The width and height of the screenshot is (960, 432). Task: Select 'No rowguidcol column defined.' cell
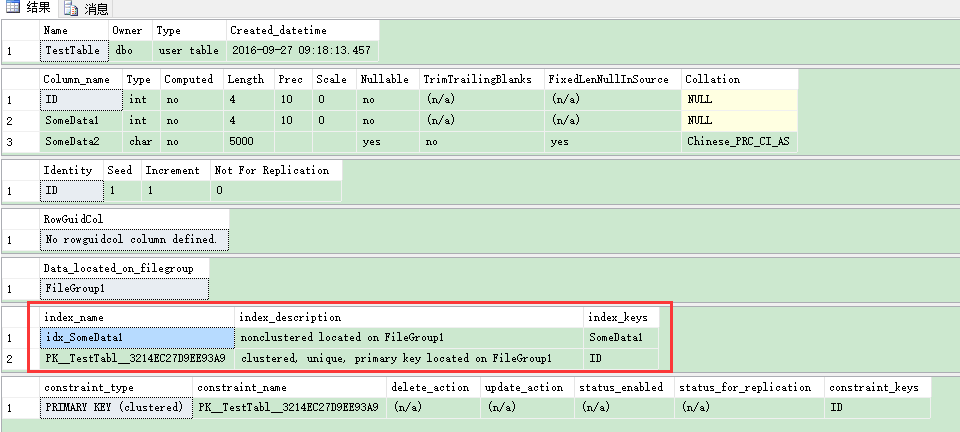[134, 240]
